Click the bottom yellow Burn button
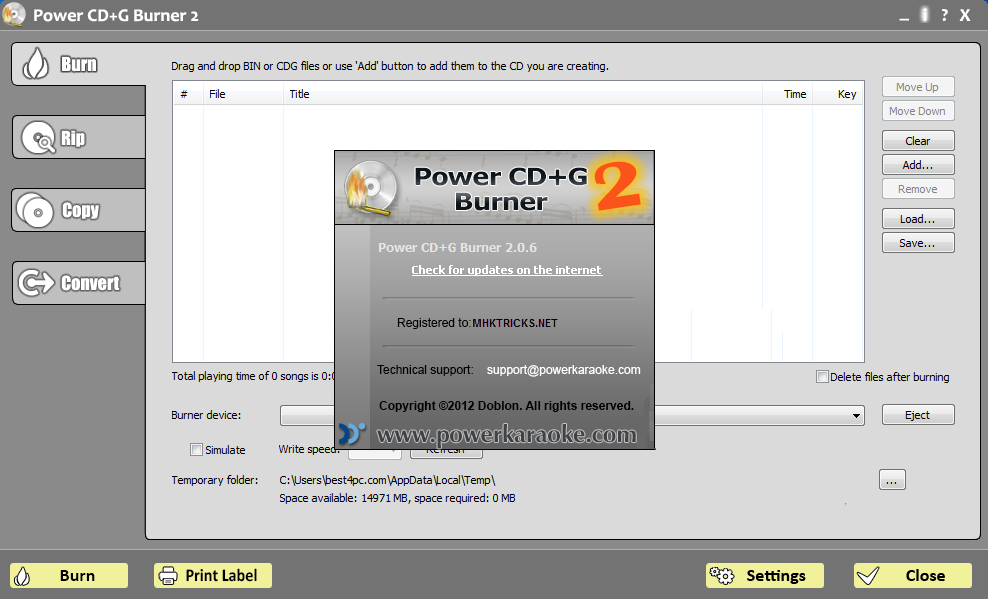988x599 pixels. pos(69,576)
